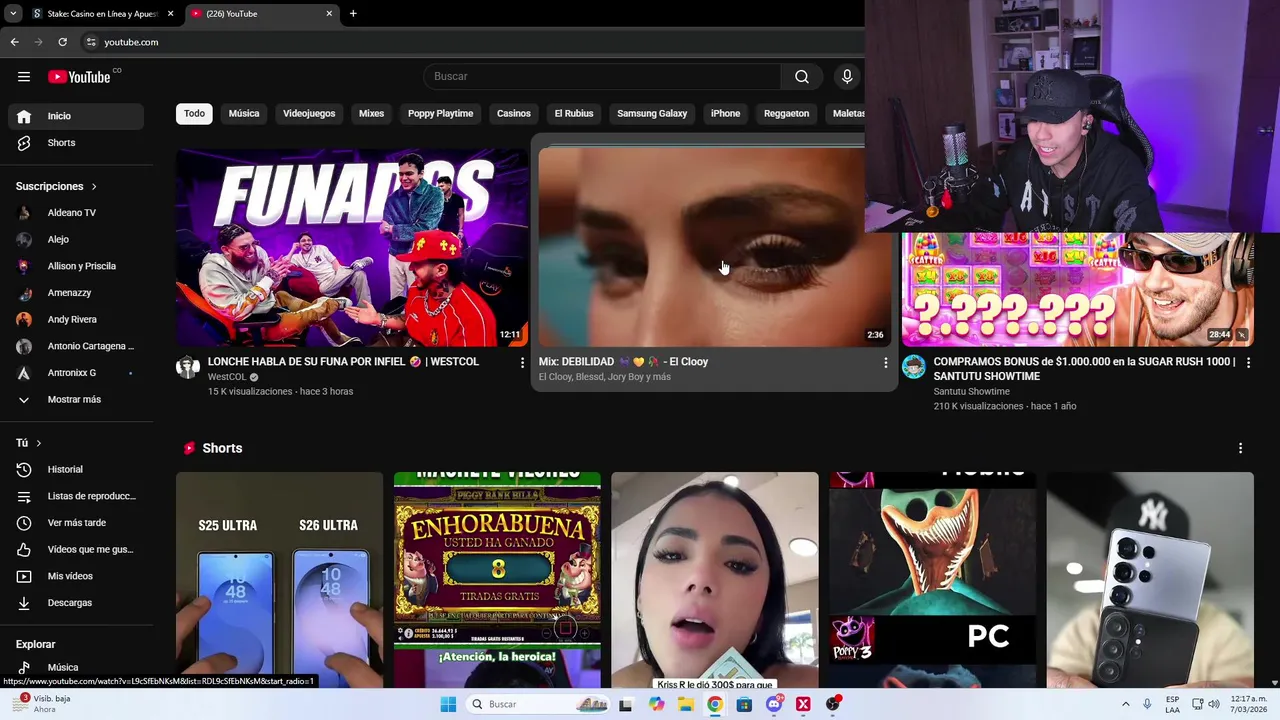Open Mis videos
The height and width of the screenshot is (720, 1280).
pyautogui.click(x=76, y=576)
